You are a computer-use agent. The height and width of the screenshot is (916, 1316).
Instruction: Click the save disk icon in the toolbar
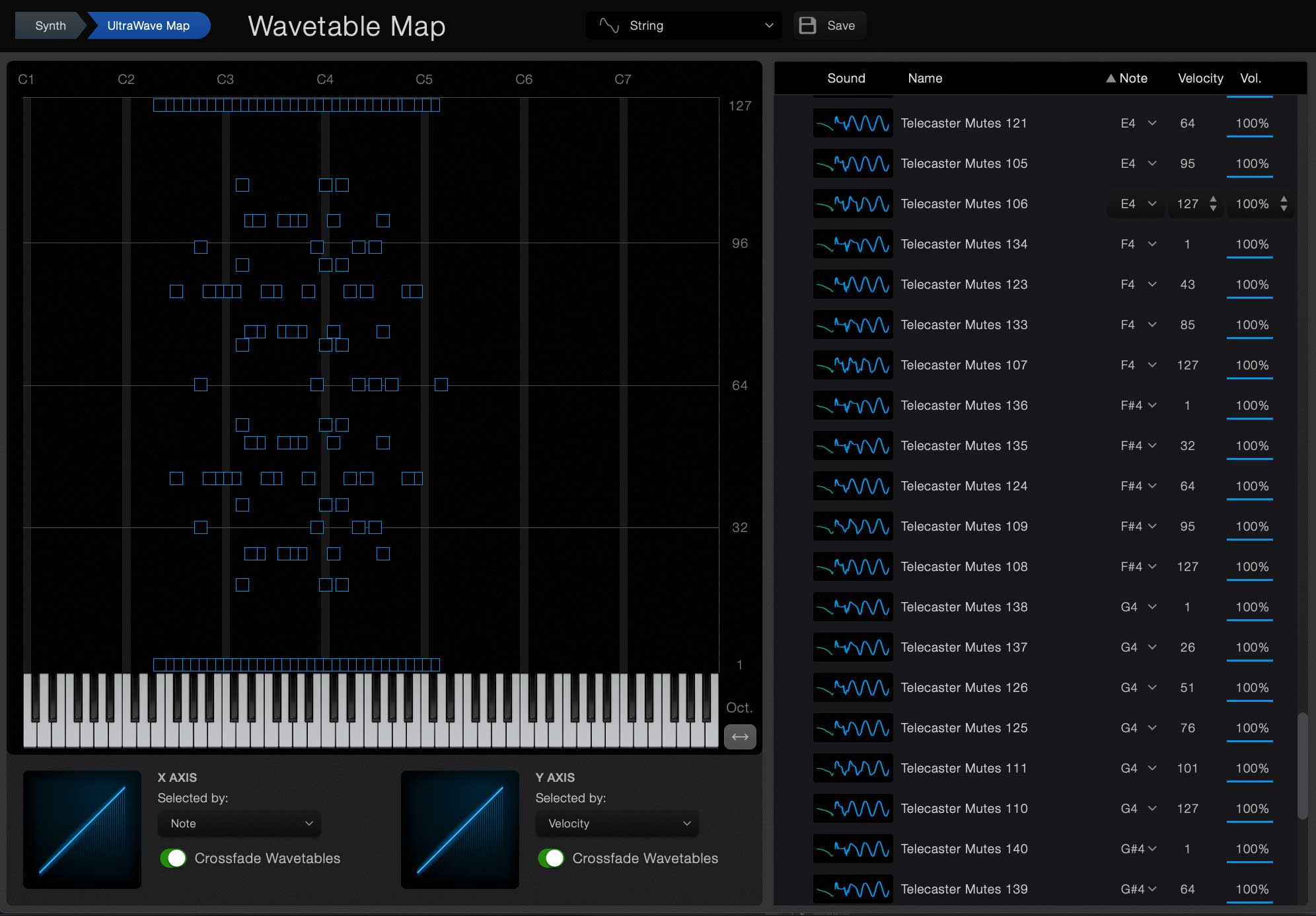807,25
